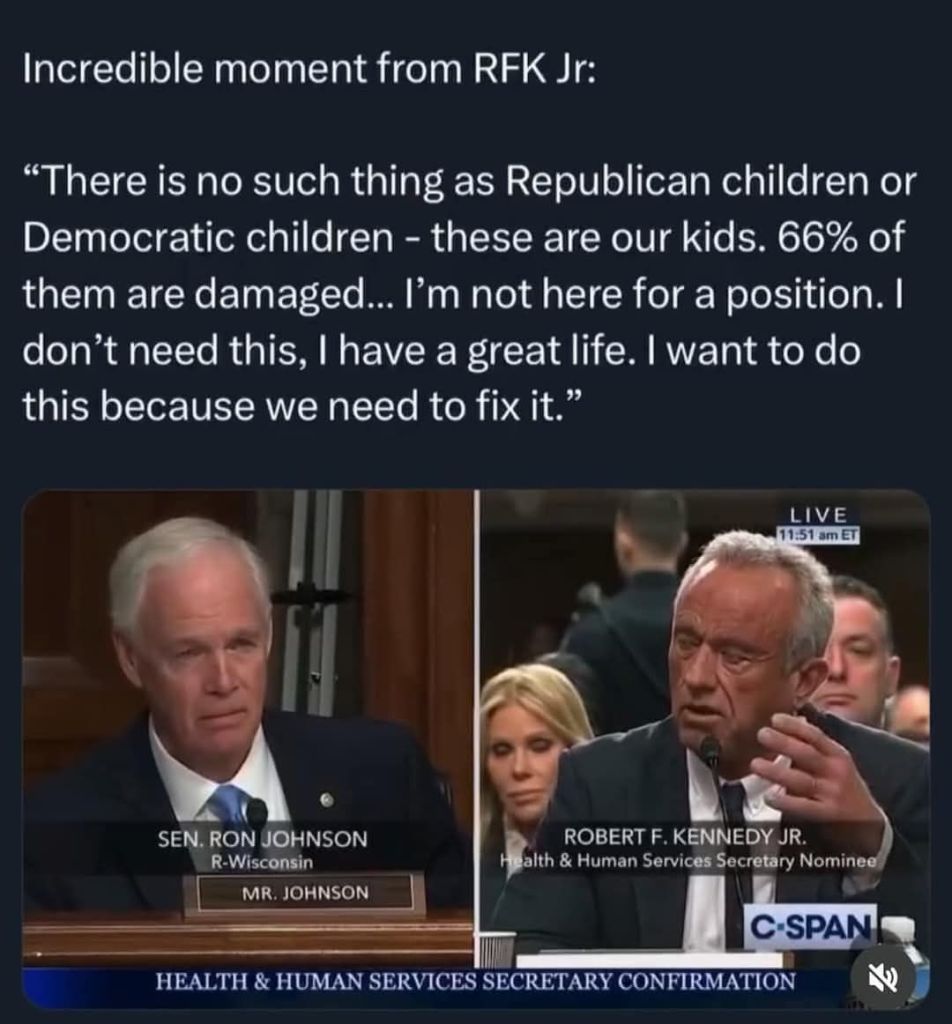Screen dimensions: 952x1024
Task: Click the 'Incredible moment from RFK Jr:' heading
Action: (309, 69)
